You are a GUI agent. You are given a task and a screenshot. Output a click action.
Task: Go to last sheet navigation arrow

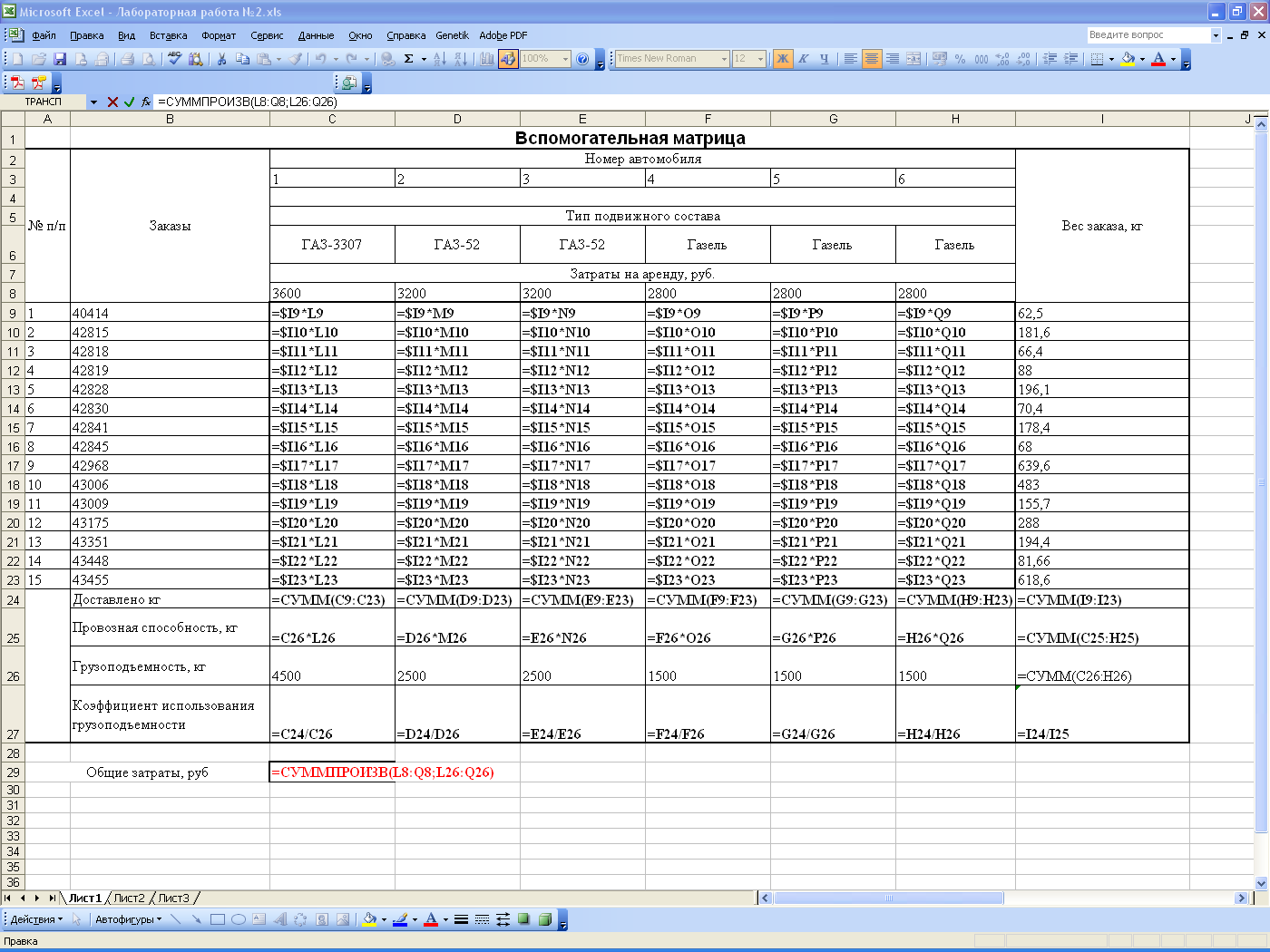coord(52,898)
